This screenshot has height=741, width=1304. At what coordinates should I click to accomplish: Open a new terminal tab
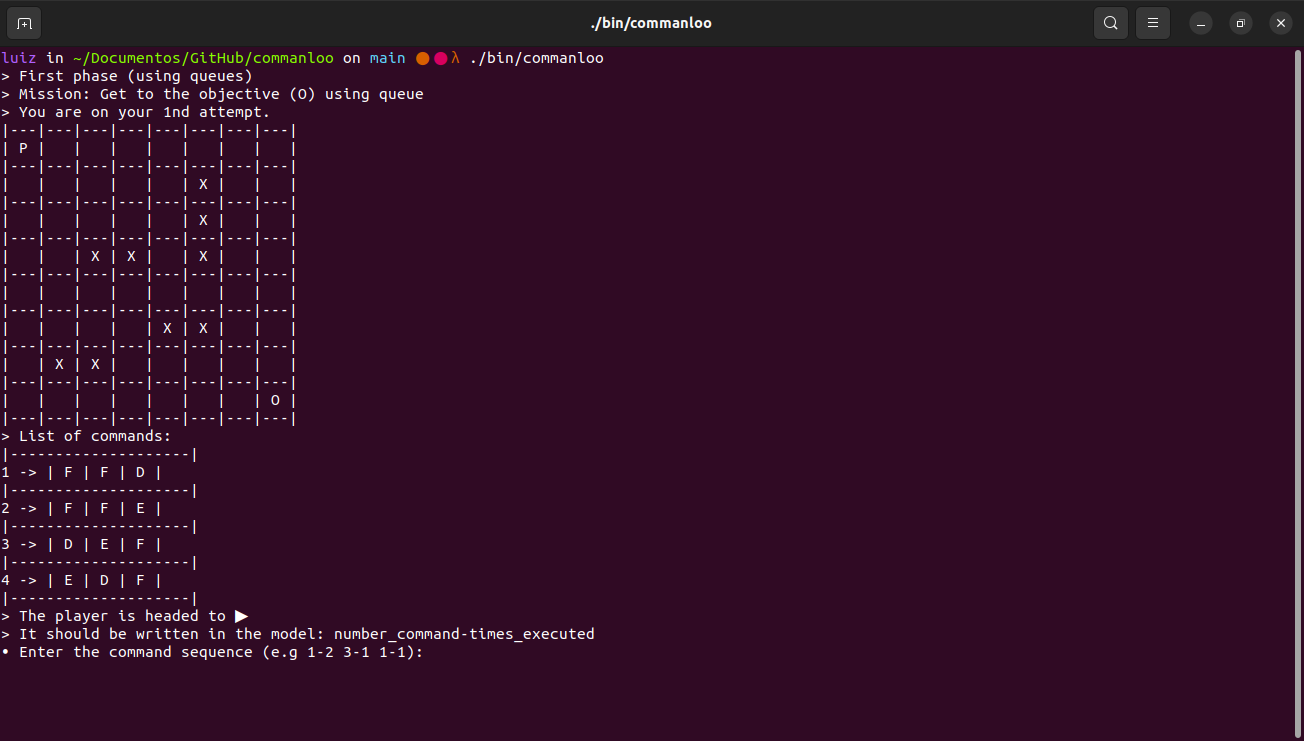(24, 23)
